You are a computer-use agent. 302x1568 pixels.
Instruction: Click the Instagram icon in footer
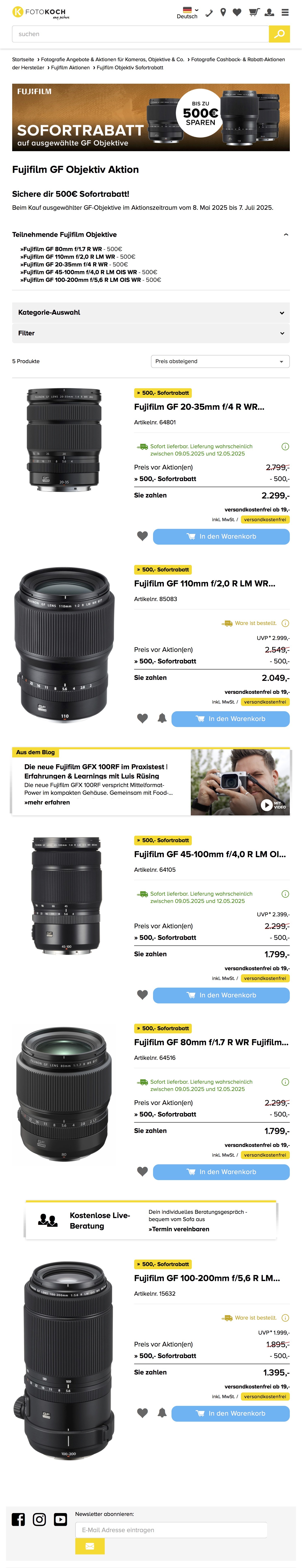pyautogui.click(x=39, y=1519)
